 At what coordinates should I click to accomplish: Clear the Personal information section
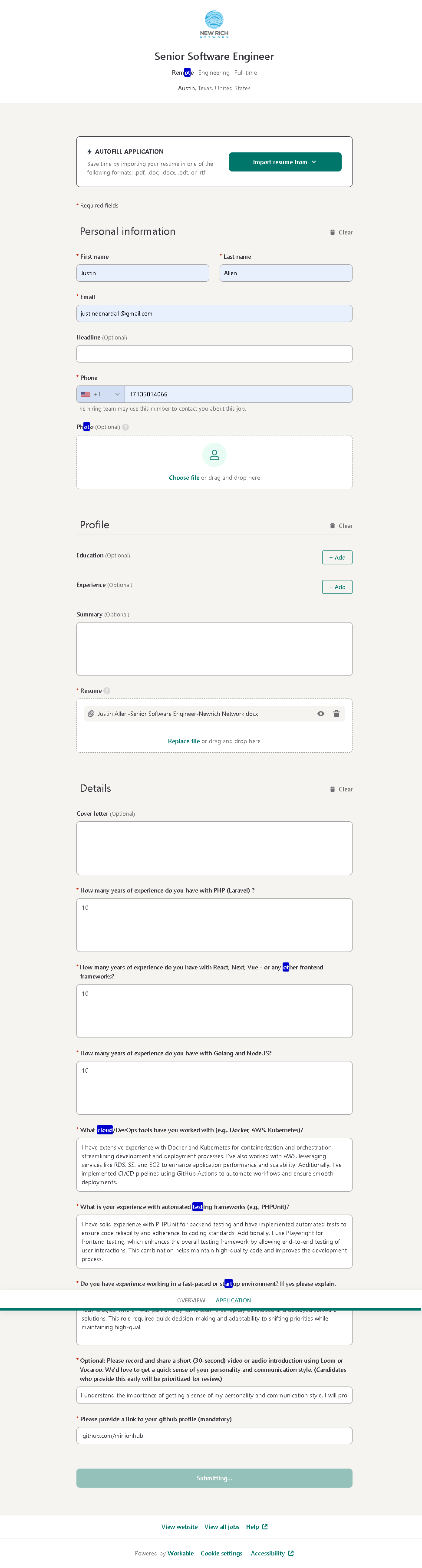tap(341, 233)
